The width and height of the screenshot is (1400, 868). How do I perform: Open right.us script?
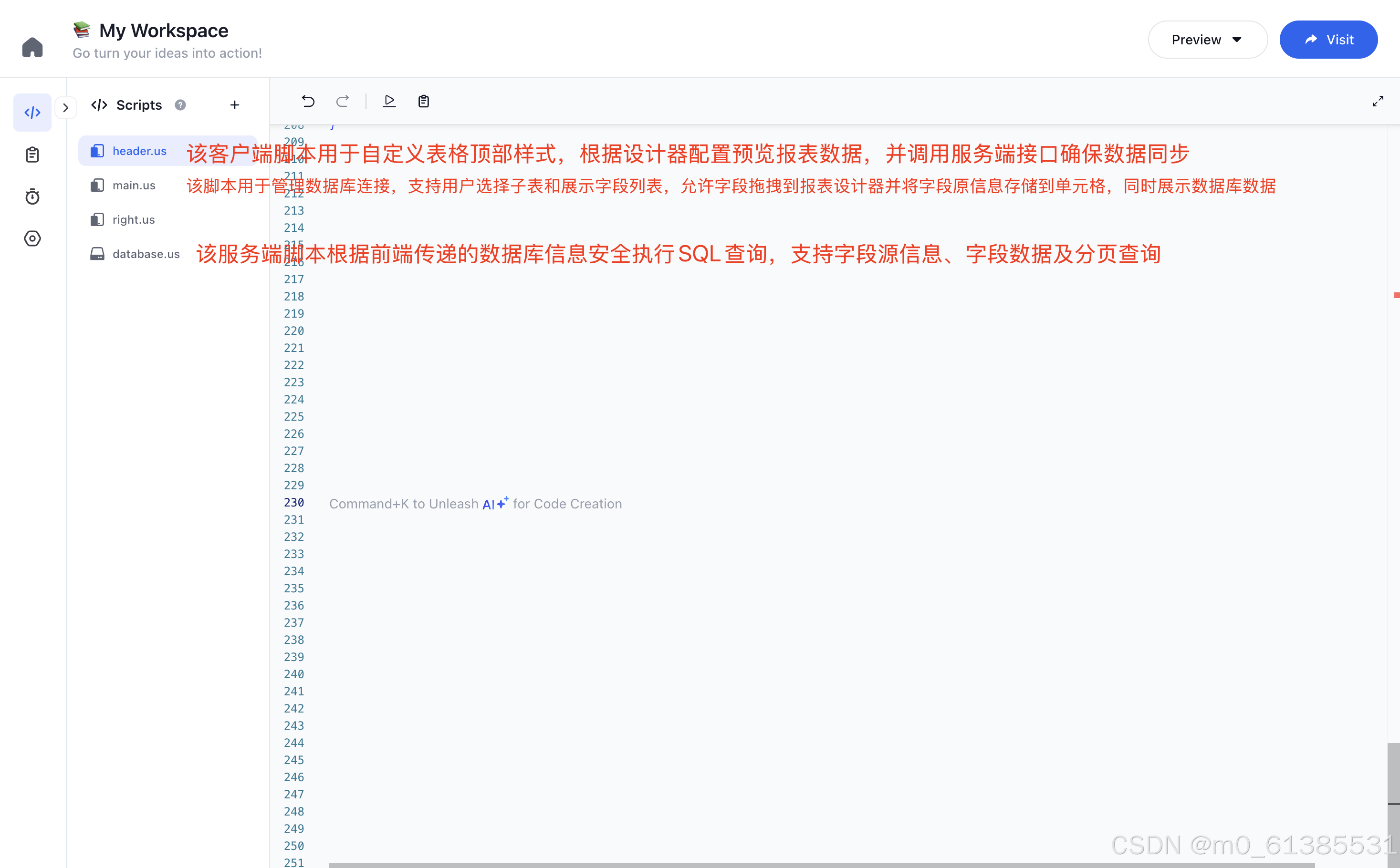(x=133, y=220)
